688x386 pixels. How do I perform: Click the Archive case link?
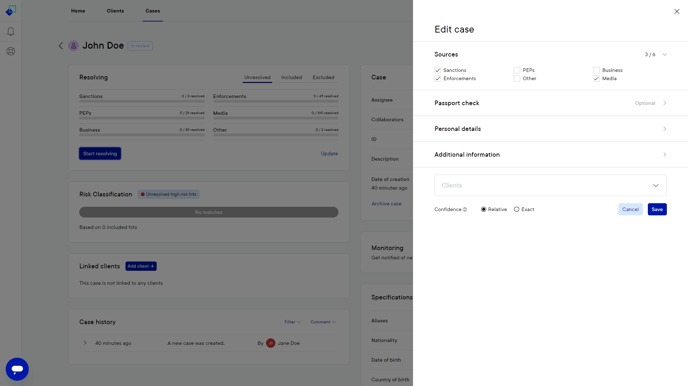point(386,204)
